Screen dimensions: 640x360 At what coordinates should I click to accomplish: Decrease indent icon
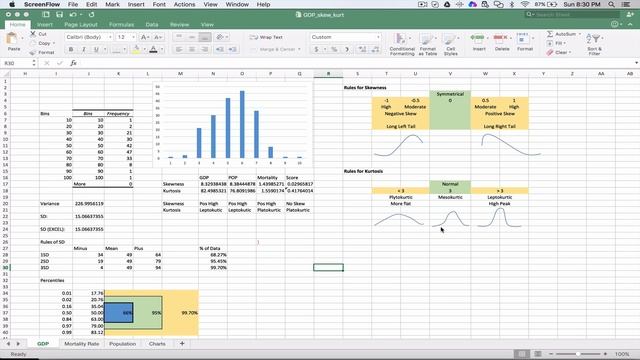[220, 49]
